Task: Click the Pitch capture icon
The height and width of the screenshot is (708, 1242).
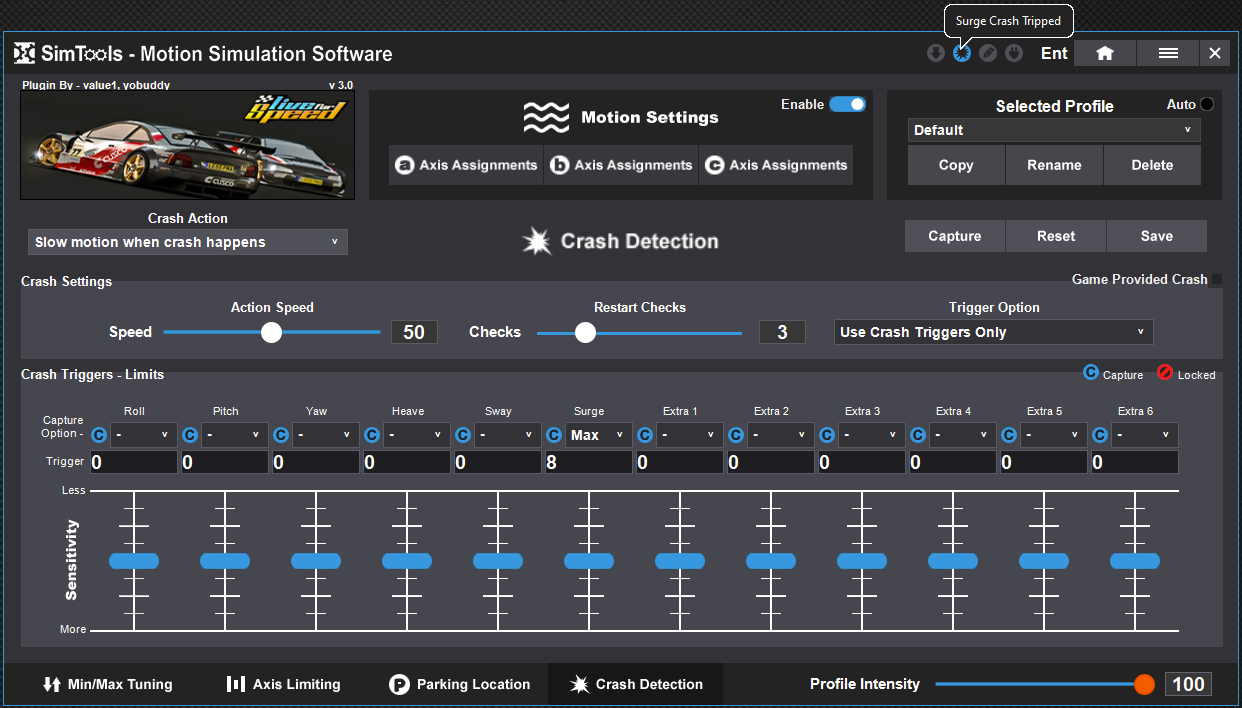Action: (190, 435)
